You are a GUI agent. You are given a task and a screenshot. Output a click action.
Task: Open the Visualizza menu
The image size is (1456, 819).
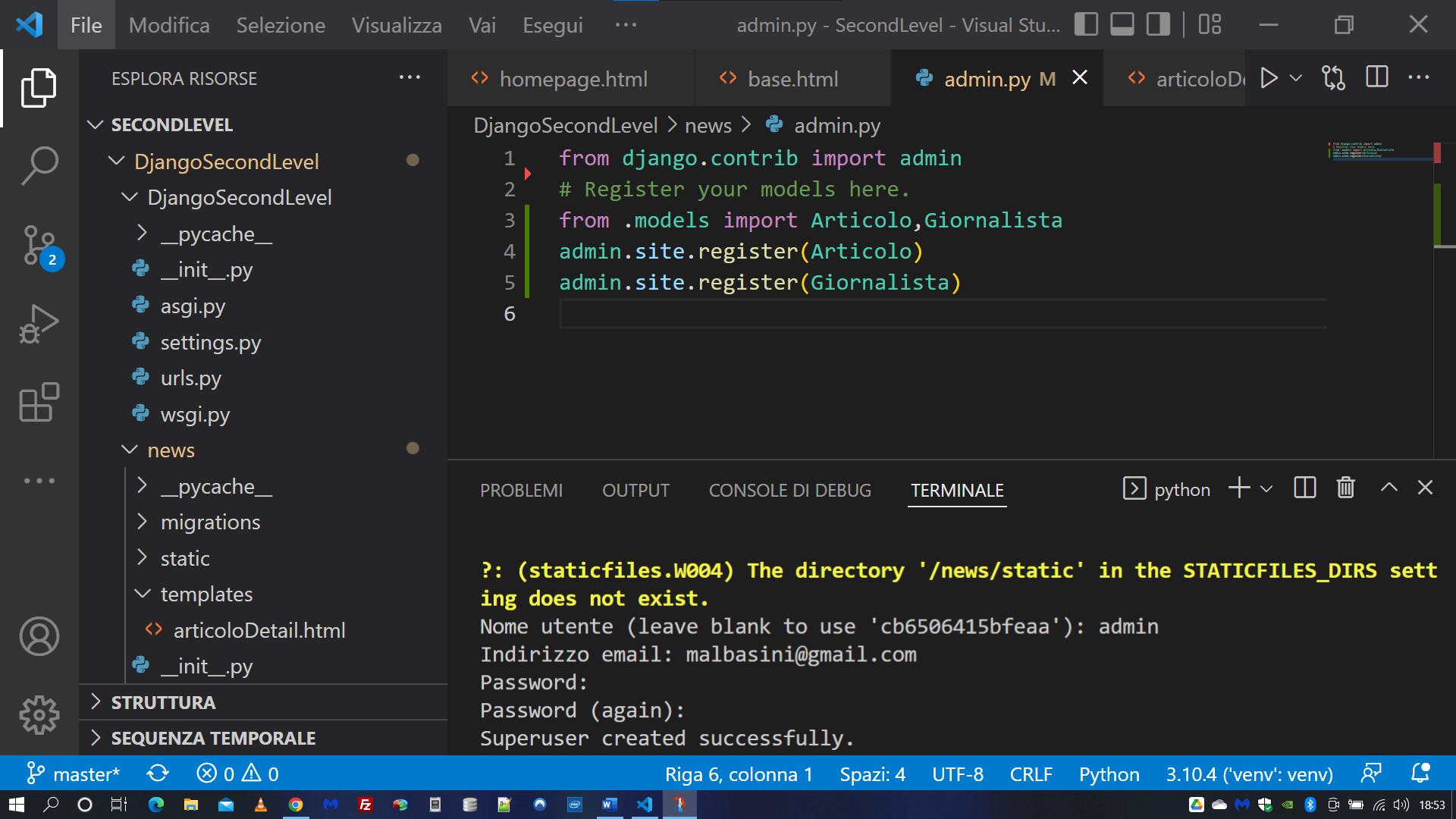click(x=397, y=25)
